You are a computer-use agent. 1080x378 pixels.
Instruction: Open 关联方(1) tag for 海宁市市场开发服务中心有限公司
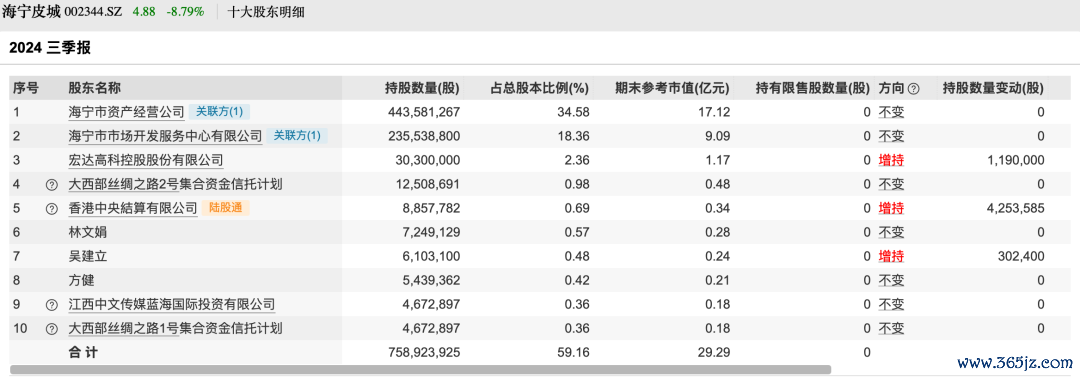(x=297, y=136)
